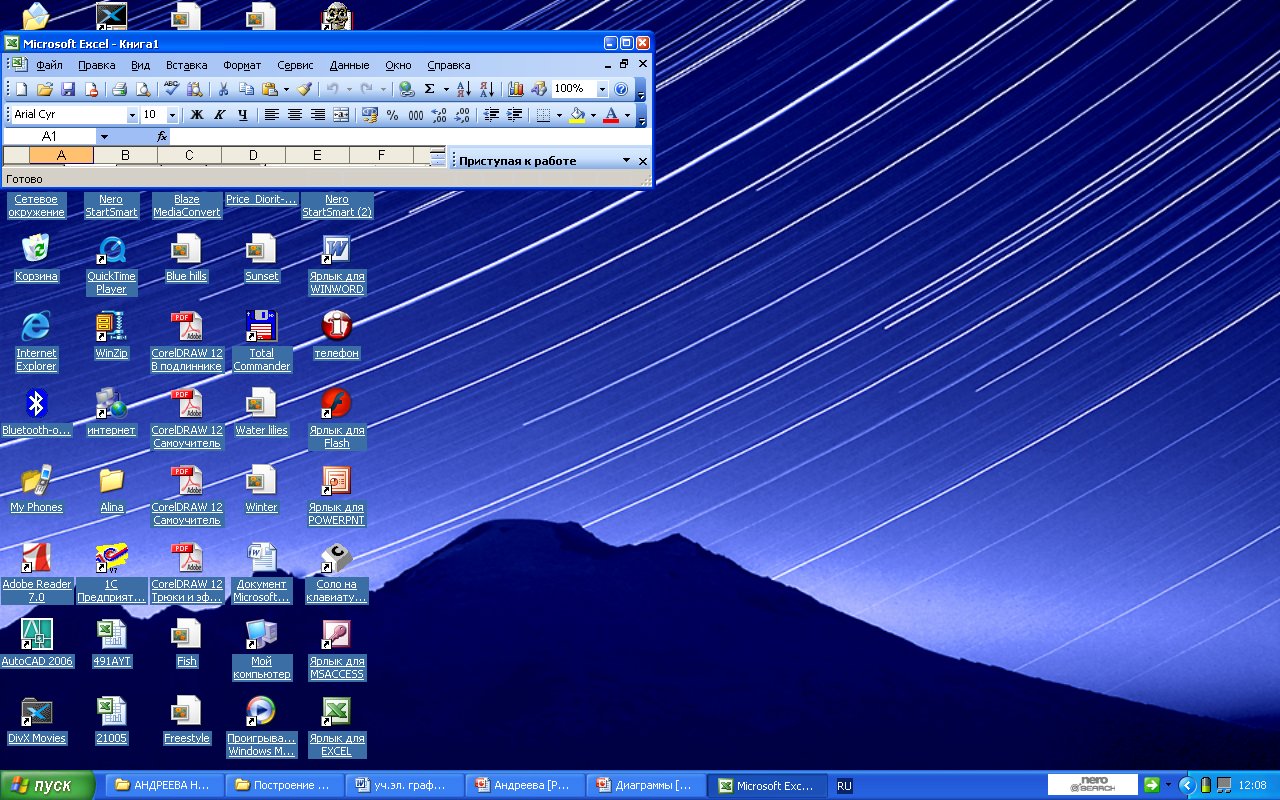Screen dimensions: 1280x800
Task: Open the Данные menu
Action: click(349, 65)
